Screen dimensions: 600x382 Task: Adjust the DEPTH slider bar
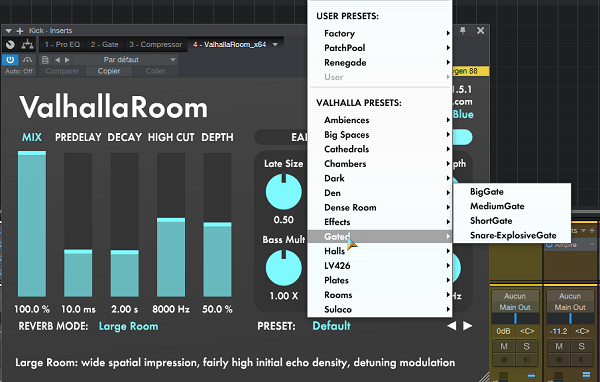coord(217,224)
